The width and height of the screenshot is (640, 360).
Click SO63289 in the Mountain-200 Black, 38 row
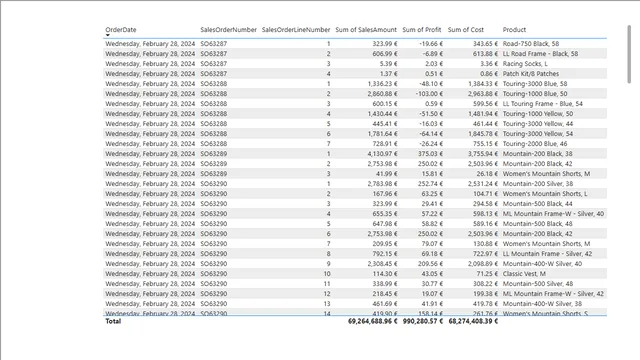[213, 154]
